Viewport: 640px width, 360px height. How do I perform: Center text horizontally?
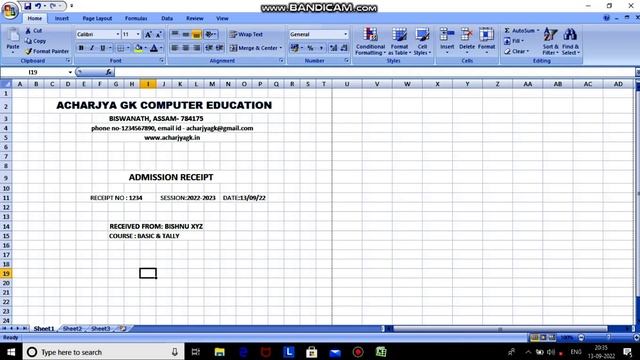[186, 48]
